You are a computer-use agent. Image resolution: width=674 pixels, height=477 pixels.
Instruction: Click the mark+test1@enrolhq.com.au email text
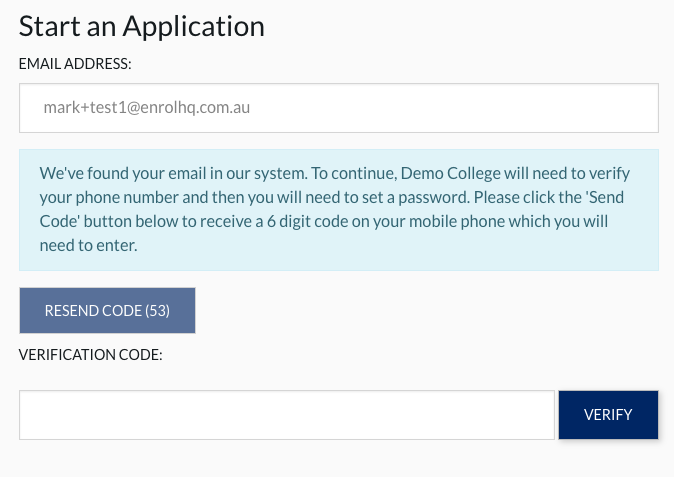146,107
